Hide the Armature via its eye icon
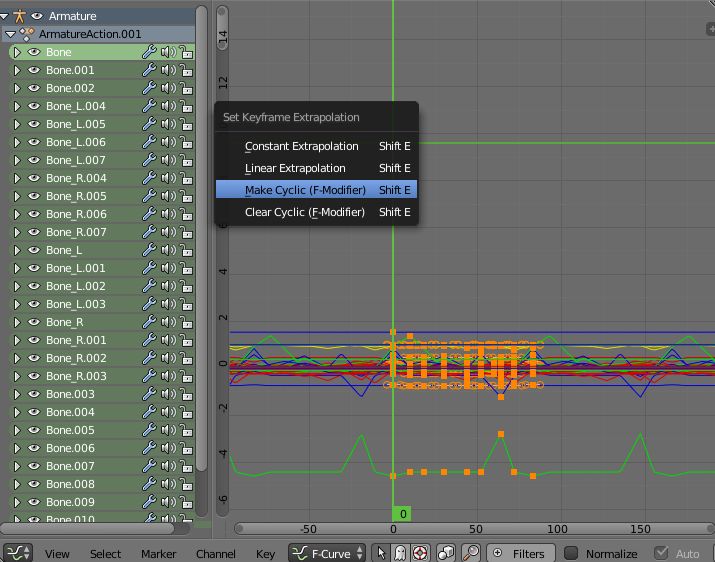Screen dimensions: 715x562 click(37, 16)
